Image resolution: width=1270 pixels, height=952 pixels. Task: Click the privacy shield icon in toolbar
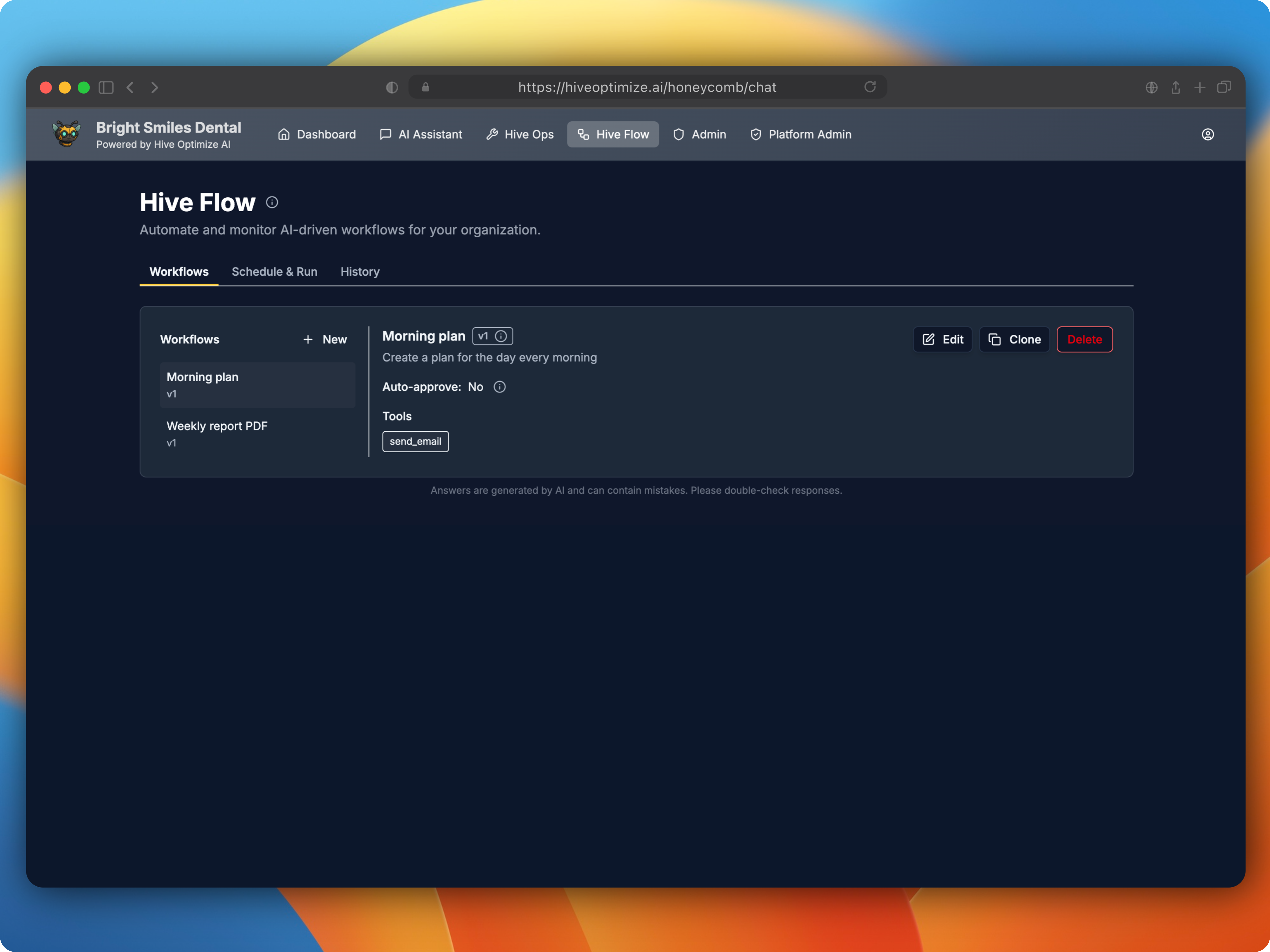392,87
